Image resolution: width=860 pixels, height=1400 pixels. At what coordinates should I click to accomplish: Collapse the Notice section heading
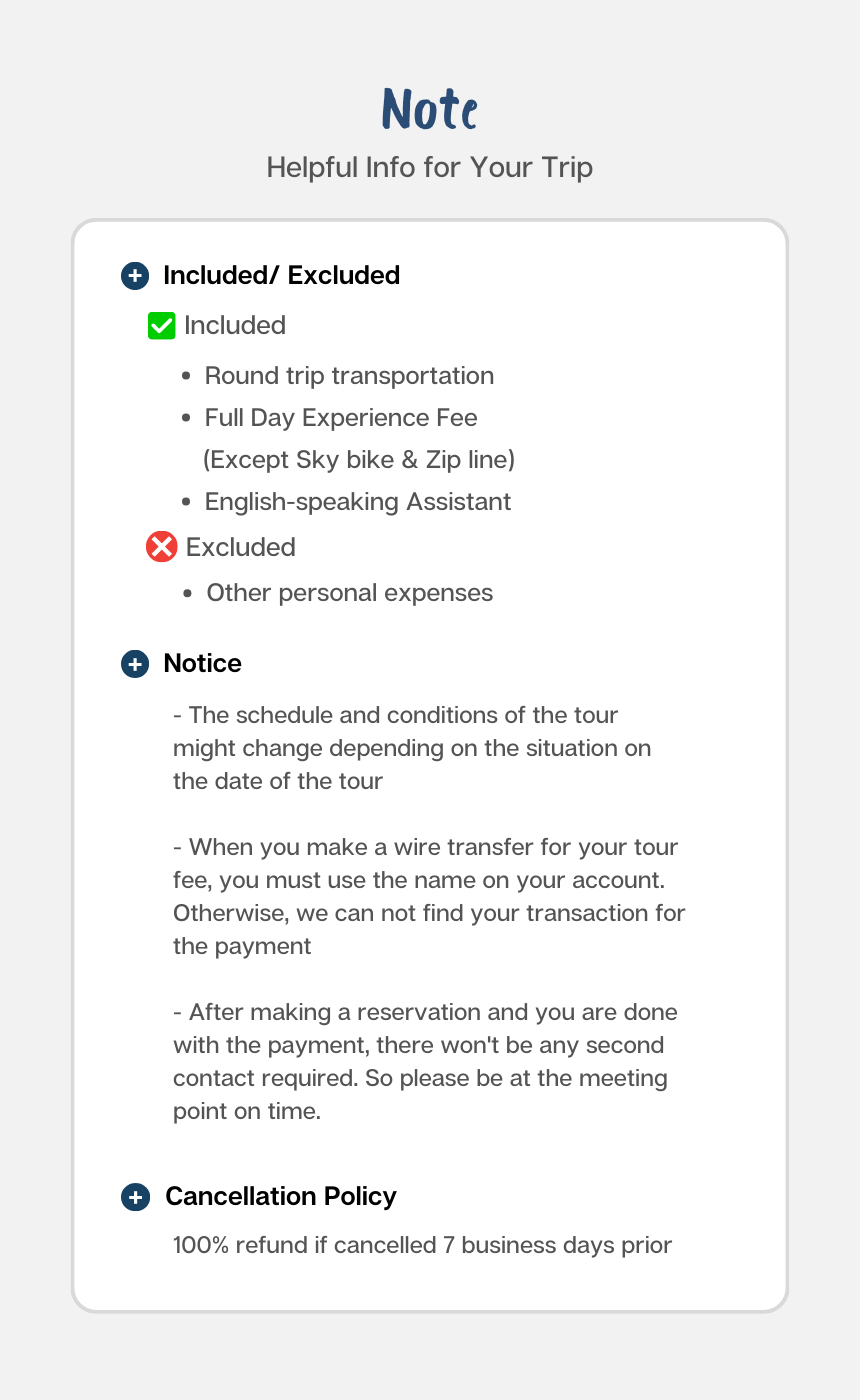[202, 664]
